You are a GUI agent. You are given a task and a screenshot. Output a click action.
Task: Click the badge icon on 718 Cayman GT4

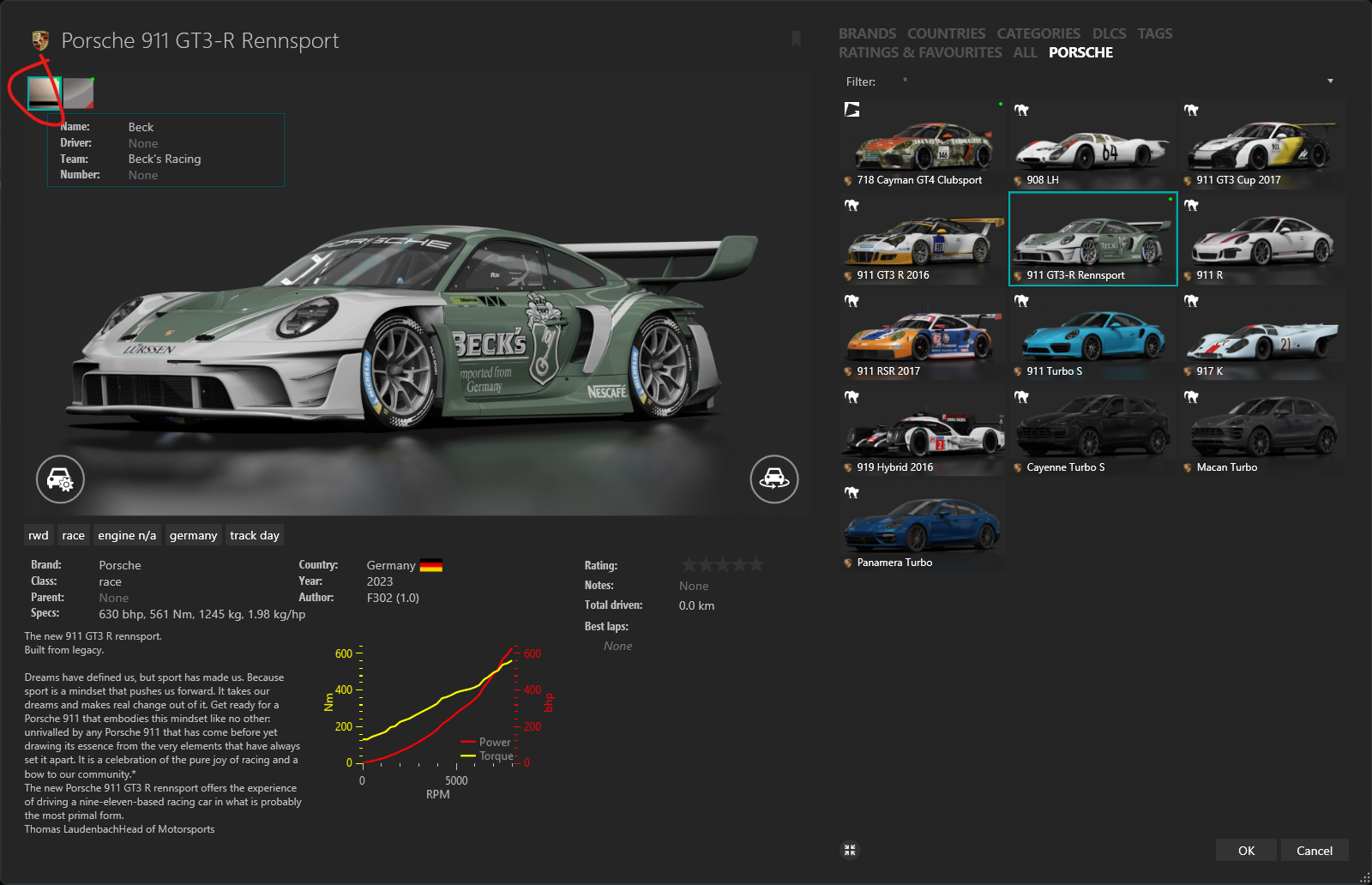point(851,110)
